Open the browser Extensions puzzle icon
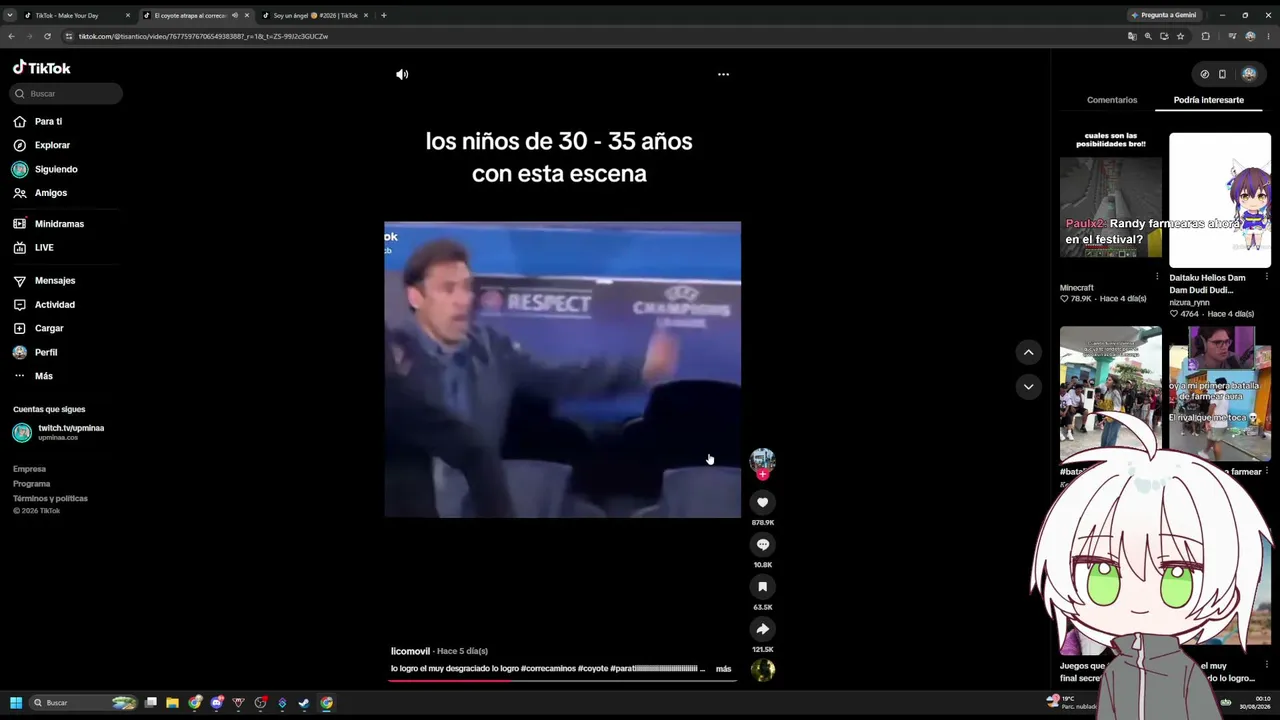1280x720 pixels. (1205, 36)
